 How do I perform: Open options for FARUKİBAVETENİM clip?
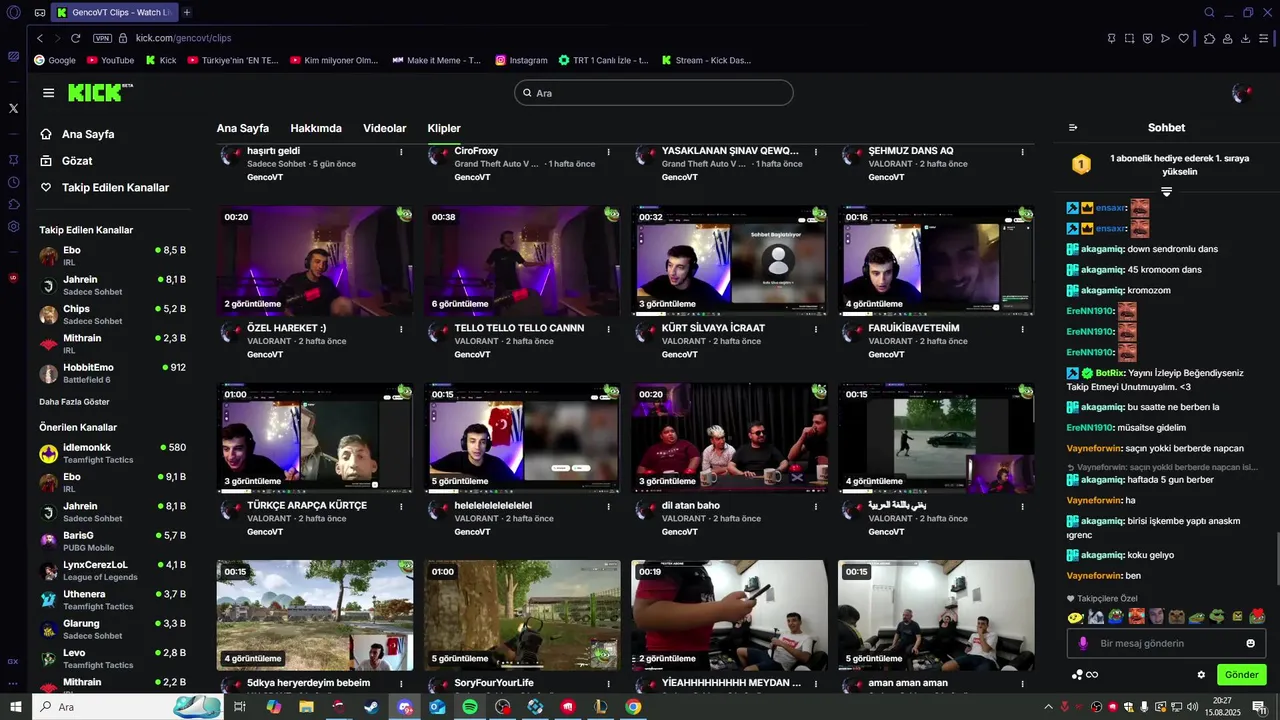pyautogui.click(x=1022, y=328)
